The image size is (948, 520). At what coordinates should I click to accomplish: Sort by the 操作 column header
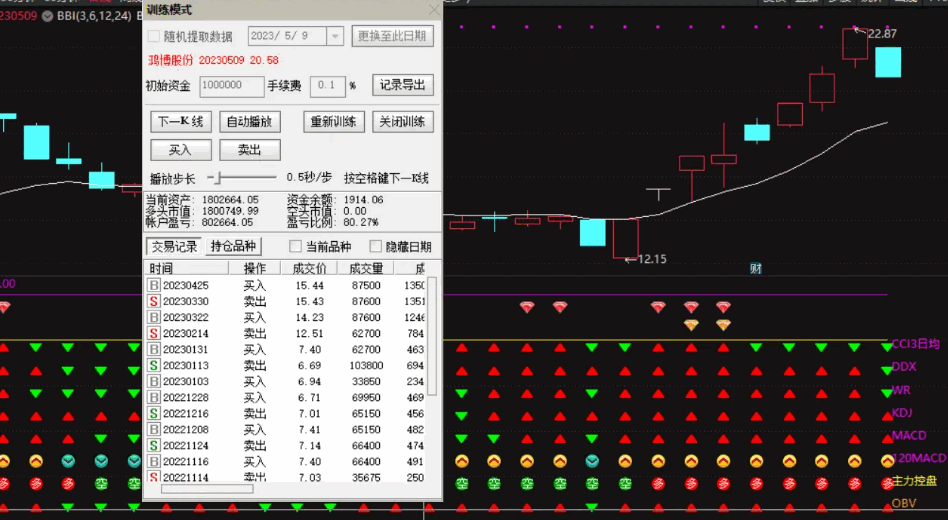click(x=255, y=268)
